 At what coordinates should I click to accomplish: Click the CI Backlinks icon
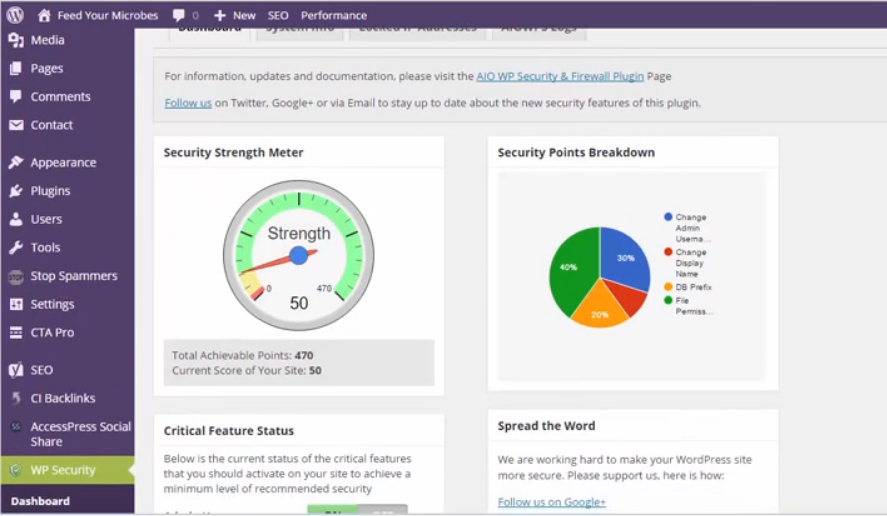tap(16, 398)
